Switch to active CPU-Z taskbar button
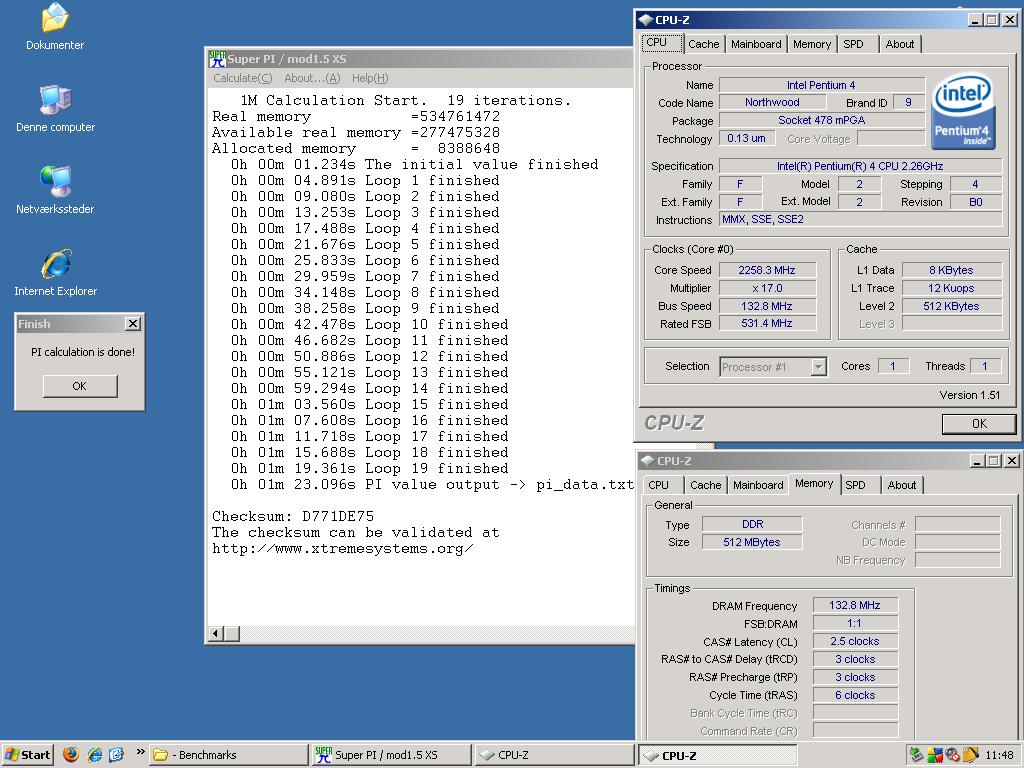Viewport: 1024px width, 768px height. 717,755
